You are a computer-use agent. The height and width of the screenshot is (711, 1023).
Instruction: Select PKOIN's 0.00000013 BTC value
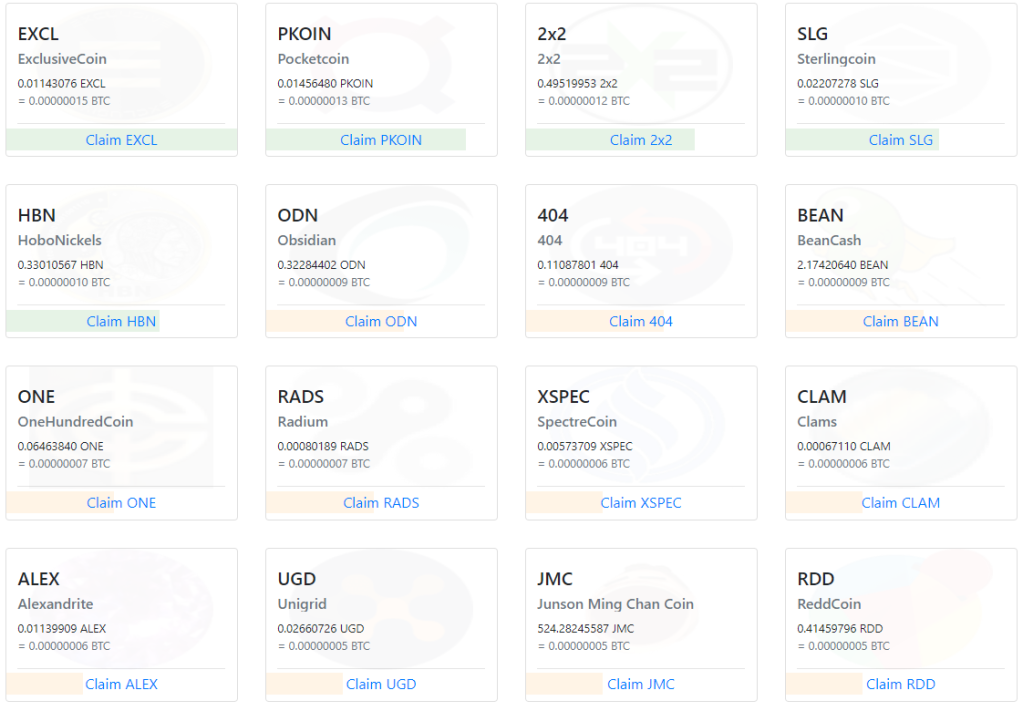pyautogui.click(x=324, y=101)
